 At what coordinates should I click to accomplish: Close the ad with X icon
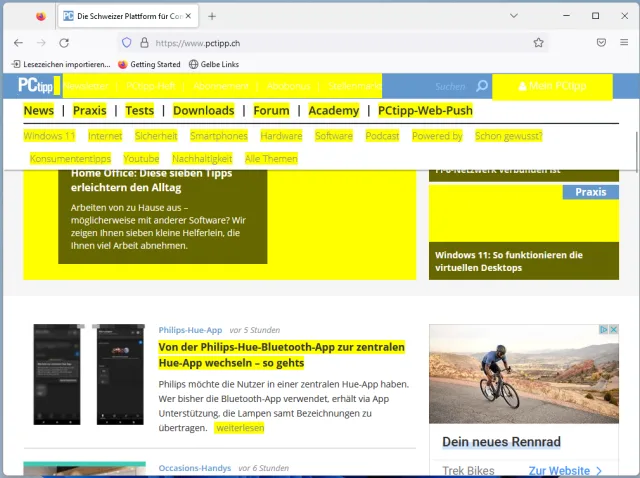pos(613,330)
